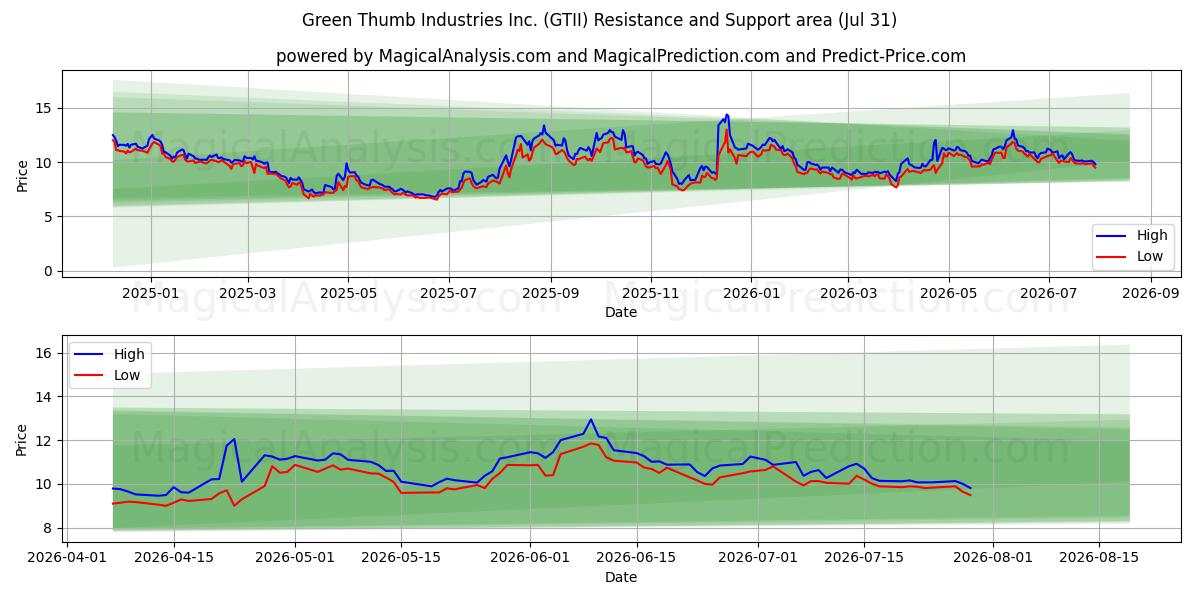Click the '2026-06-01' x-axis label in bottom chart
The width and height of the screenshot is (1200, 600).
[x=530, y=559]
